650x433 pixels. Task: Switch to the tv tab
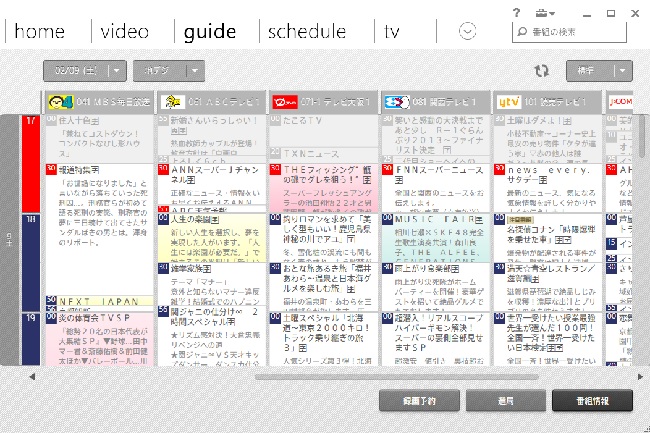tap(392, 31)
